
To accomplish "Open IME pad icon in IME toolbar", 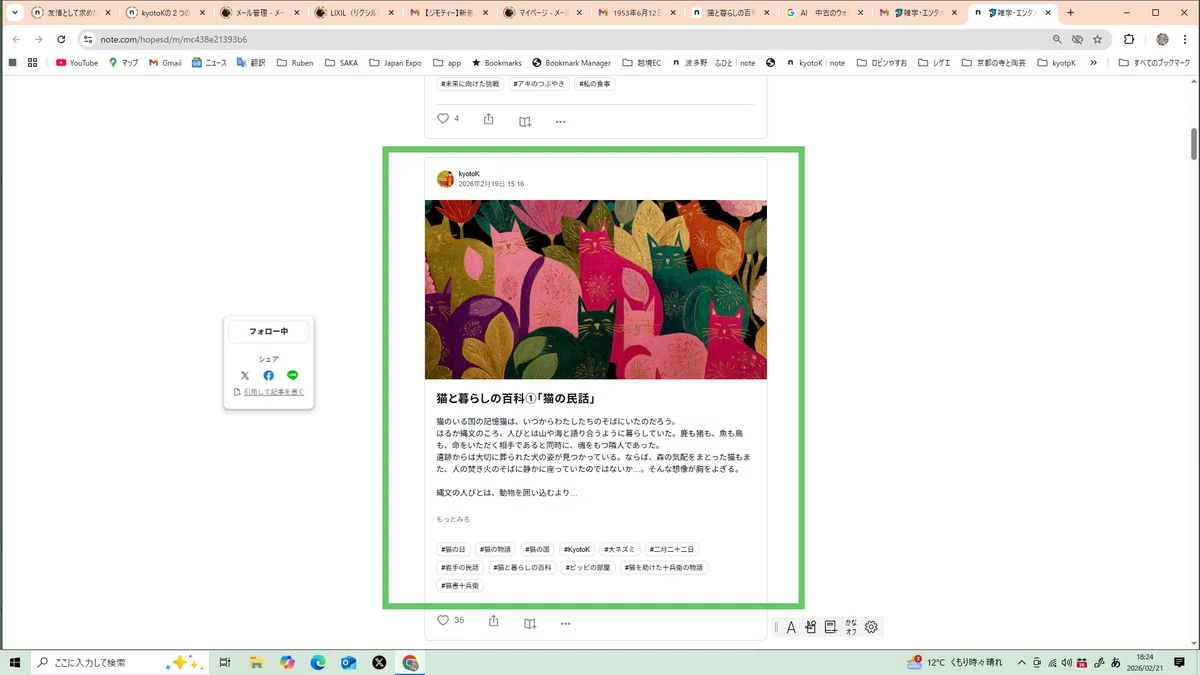I will pyautogui.click(x=811, y=627).
